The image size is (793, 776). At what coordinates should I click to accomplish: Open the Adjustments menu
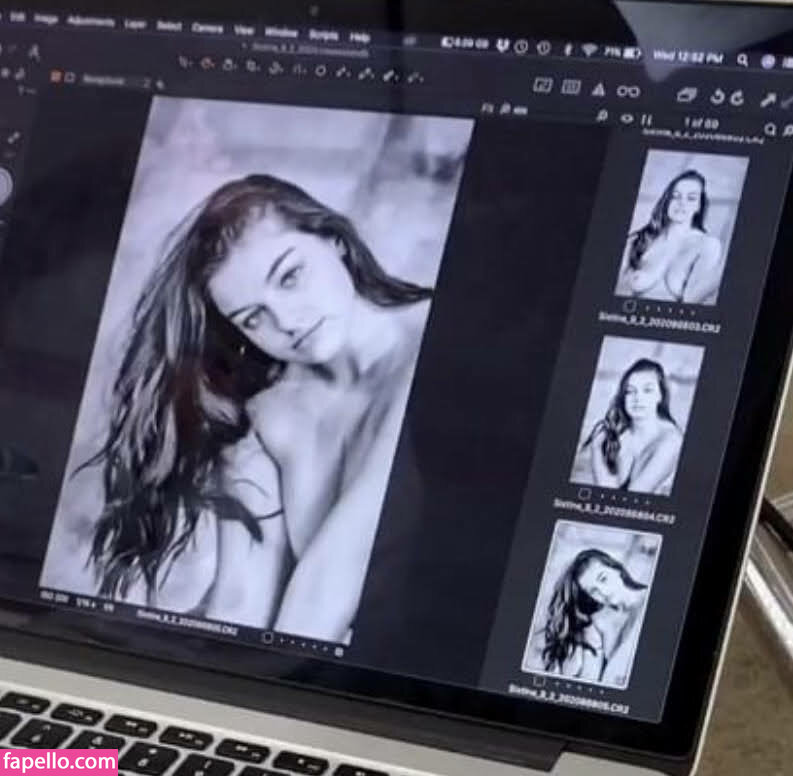(x=91, y=21)
